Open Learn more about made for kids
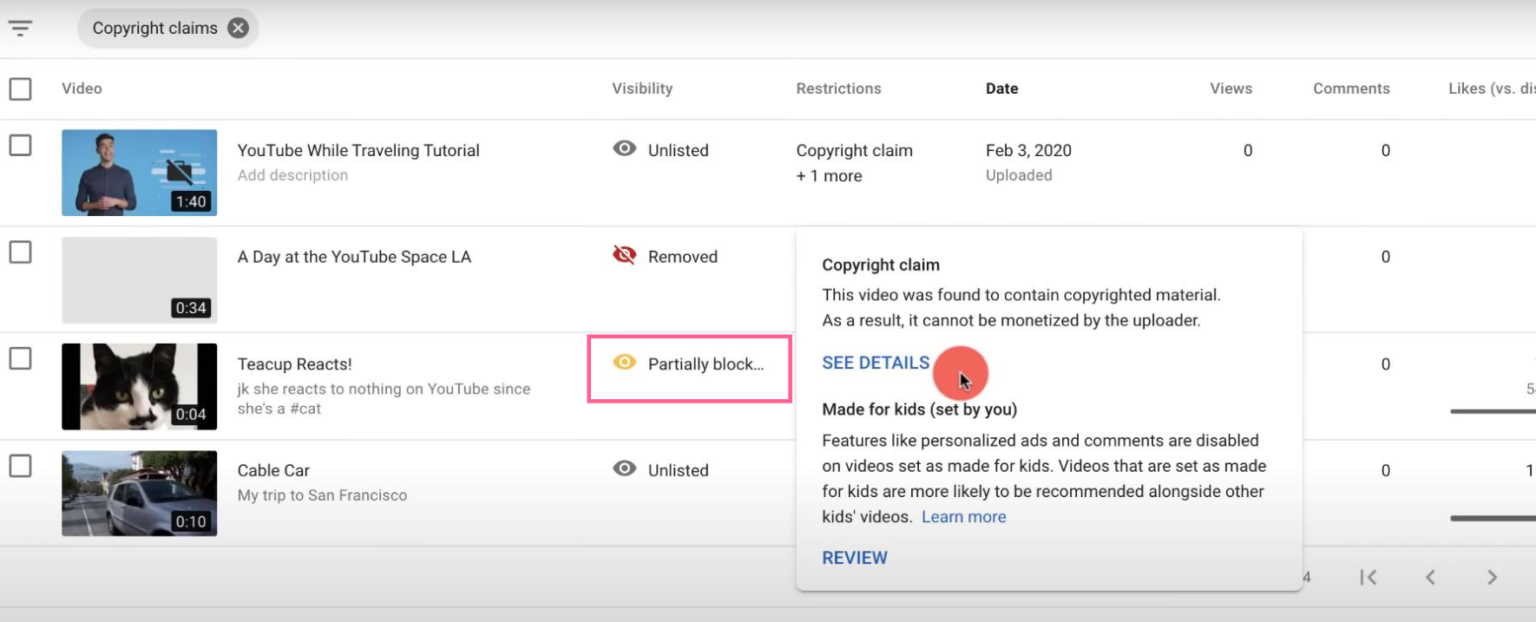This screenshot has height=622, width=1536. tap(963, 516)
